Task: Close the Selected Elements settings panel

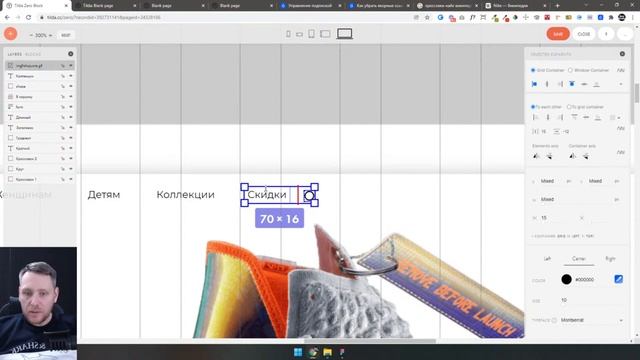Action: (622, 54)
